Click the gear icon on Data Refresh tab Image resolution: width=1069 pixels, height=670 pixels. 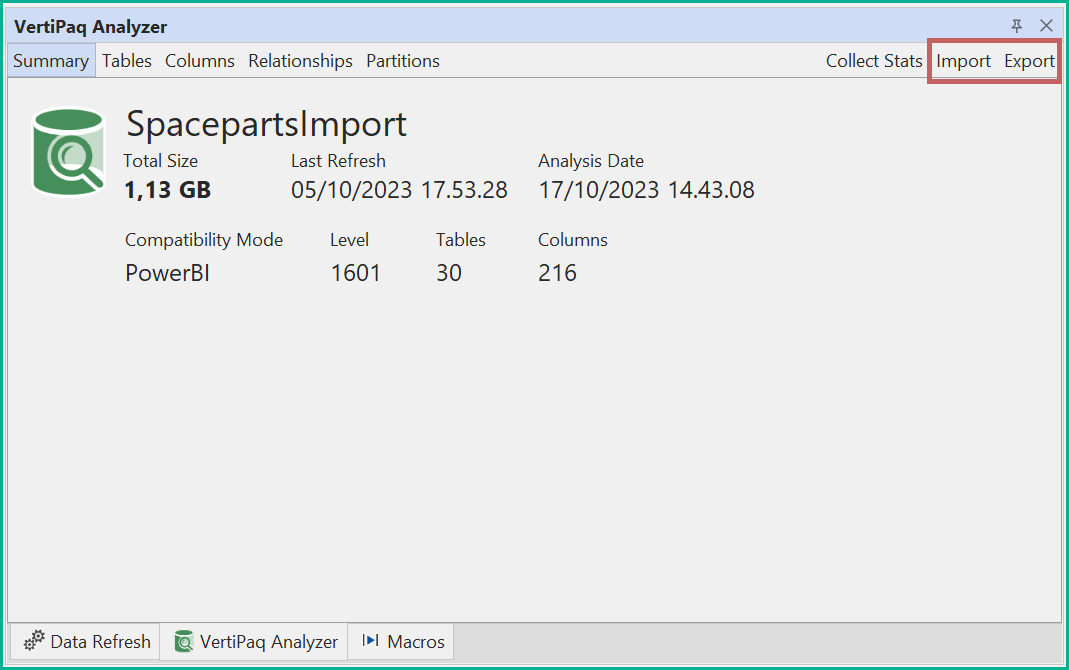pyautogui.click(x=34, y=641)
